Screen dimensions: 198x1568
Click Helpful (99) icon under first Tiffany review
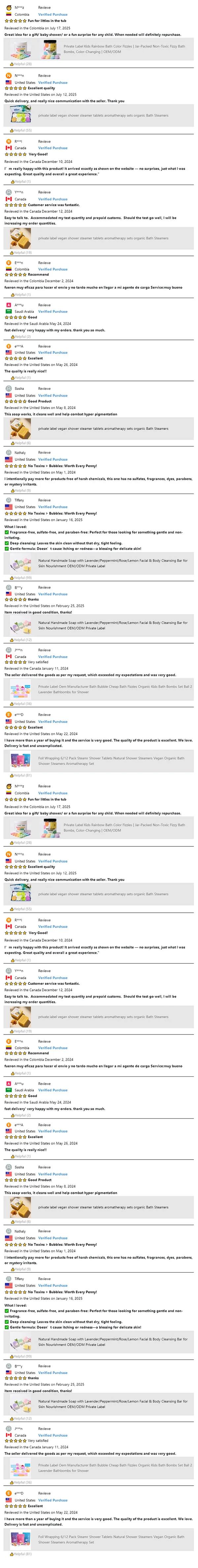[12, 578]
